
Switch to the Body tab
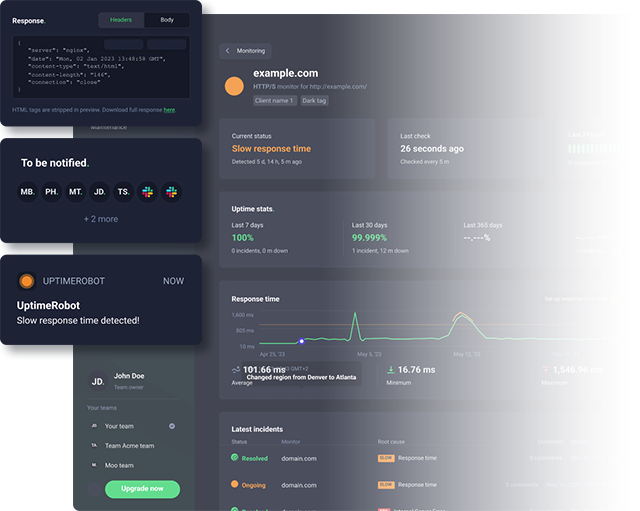coord(167,20)
